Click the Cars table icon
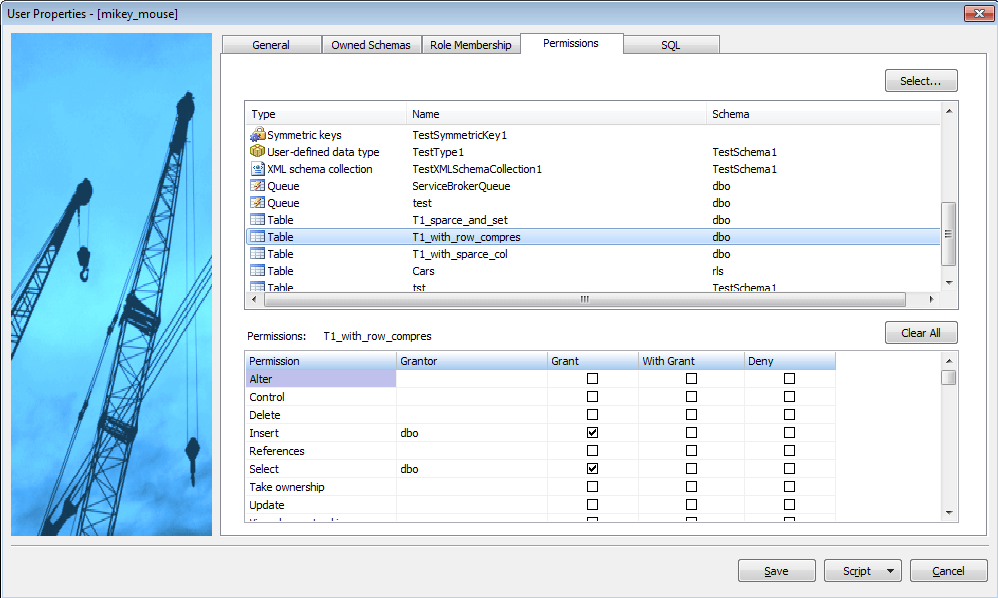This screenshot has height=598, width=998. click(x=257, y=271)
